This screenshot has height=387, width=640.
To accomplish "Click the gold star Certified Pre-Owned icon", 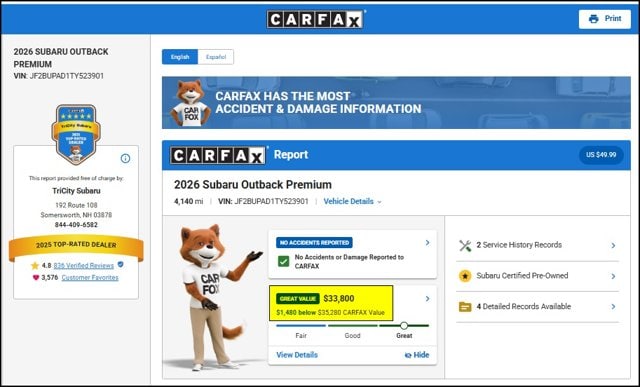I will pyautogui.click(x=465, y=276).
